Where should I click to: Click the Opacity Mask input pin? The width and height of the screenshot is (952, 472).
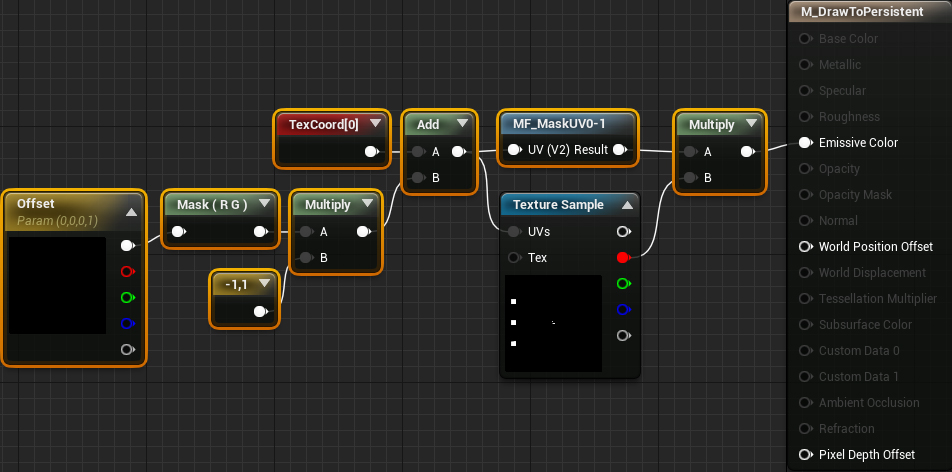806,194
